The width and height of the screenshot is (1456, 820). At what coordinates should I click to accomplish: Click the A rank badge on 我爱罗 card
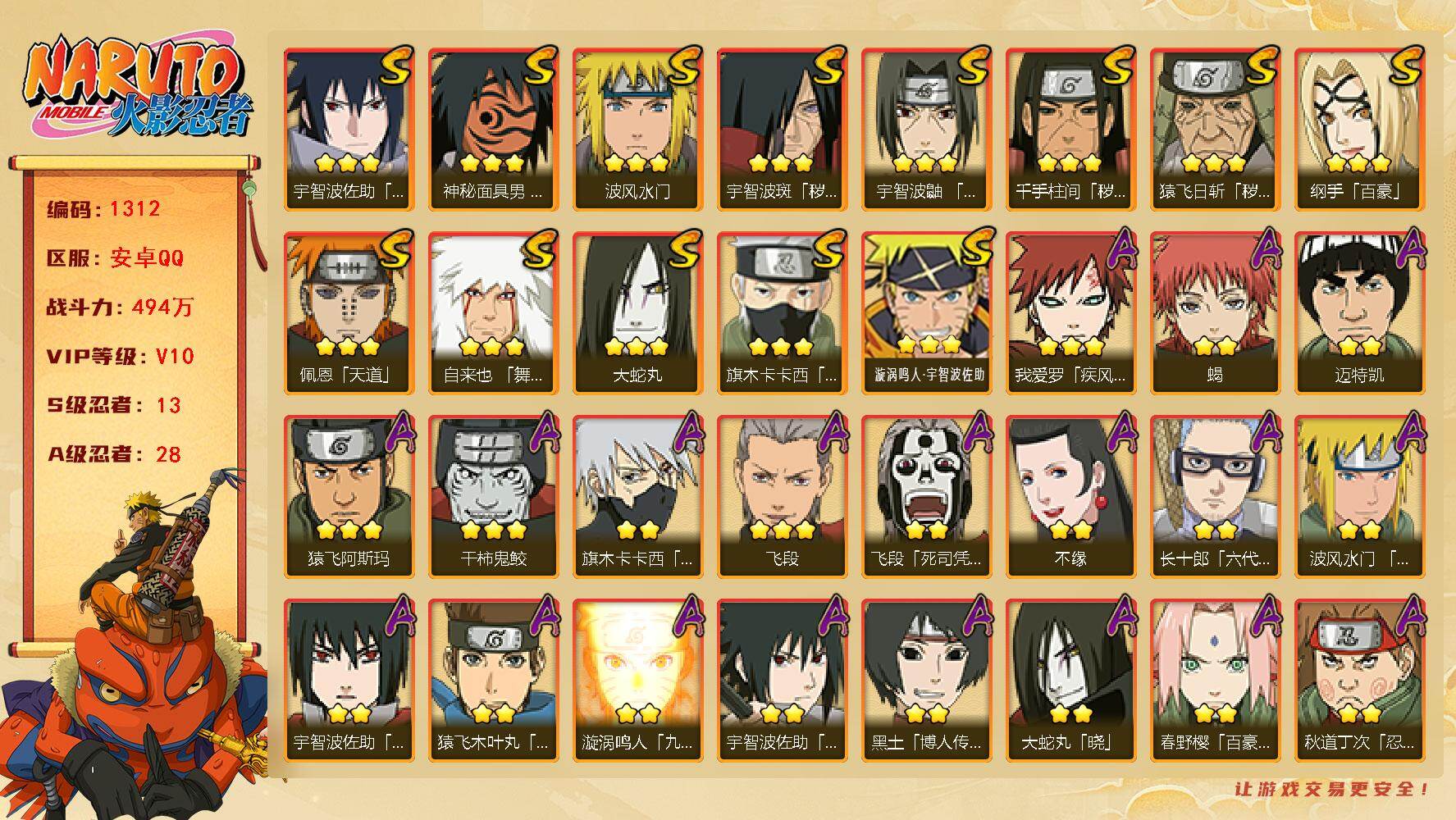pos(1117,249)
